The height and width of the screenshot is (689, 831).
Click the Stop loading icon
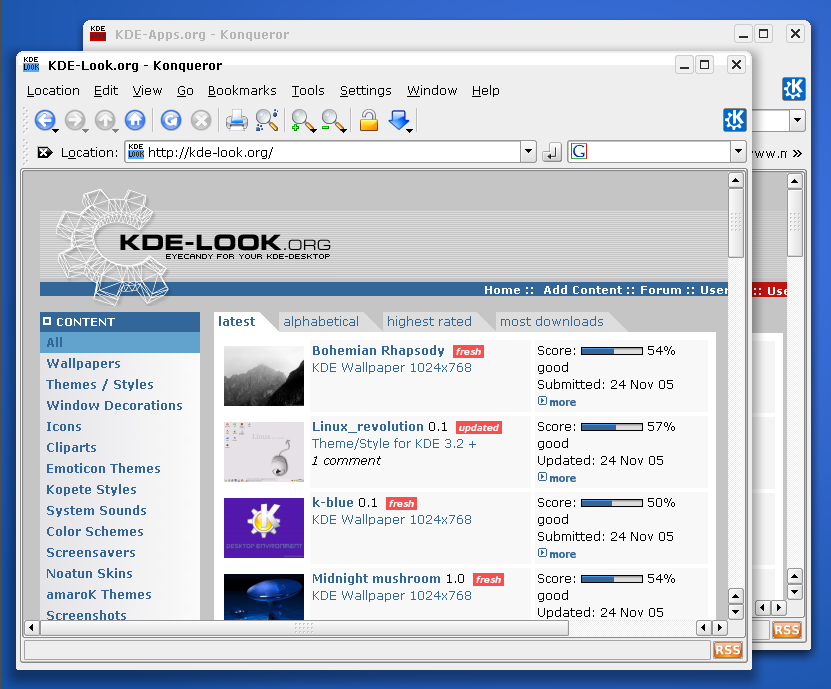pyautogui.click(x=201, y=120)
